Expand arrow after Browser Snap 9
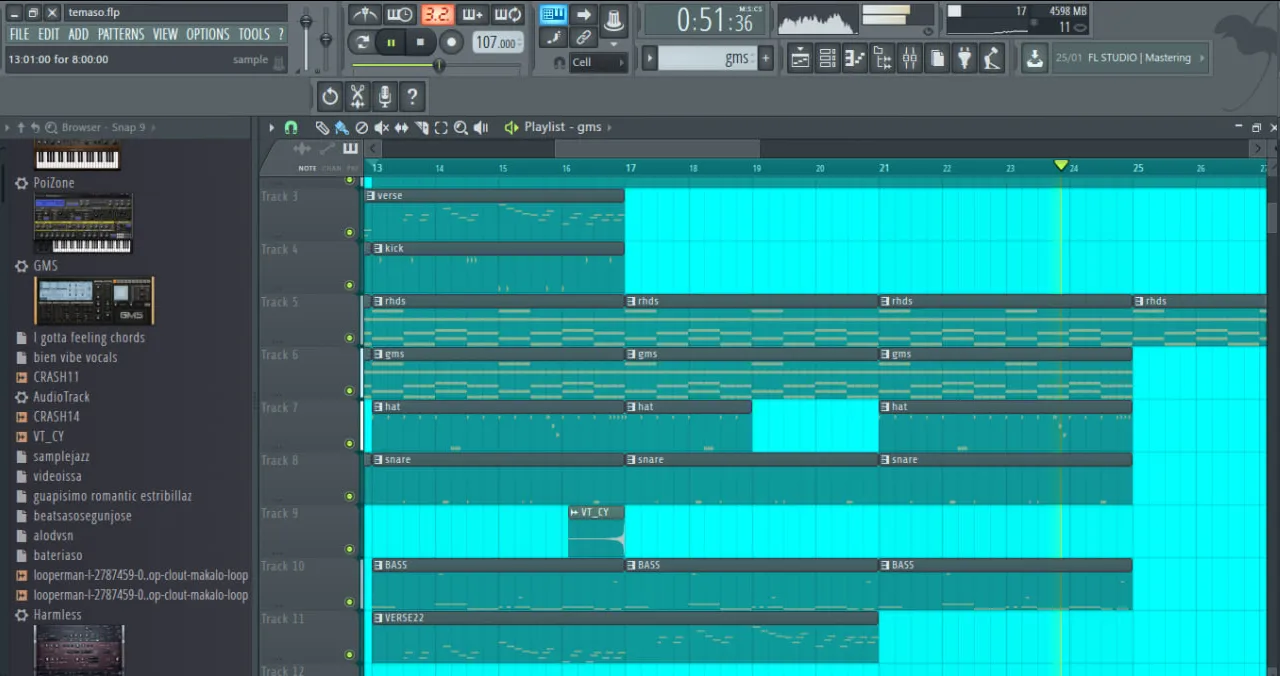The height and width of the screenshot is (676, 1280). point(153,127)
